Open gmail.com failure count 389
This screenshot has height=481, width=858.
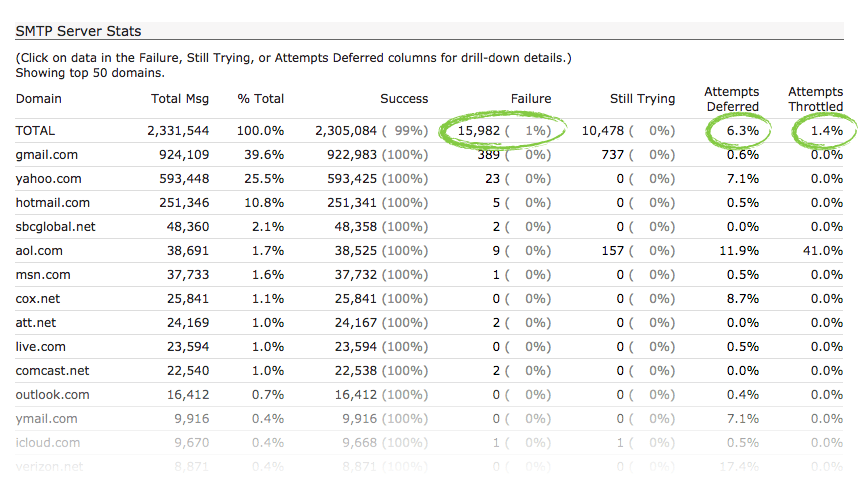[489, 155]
